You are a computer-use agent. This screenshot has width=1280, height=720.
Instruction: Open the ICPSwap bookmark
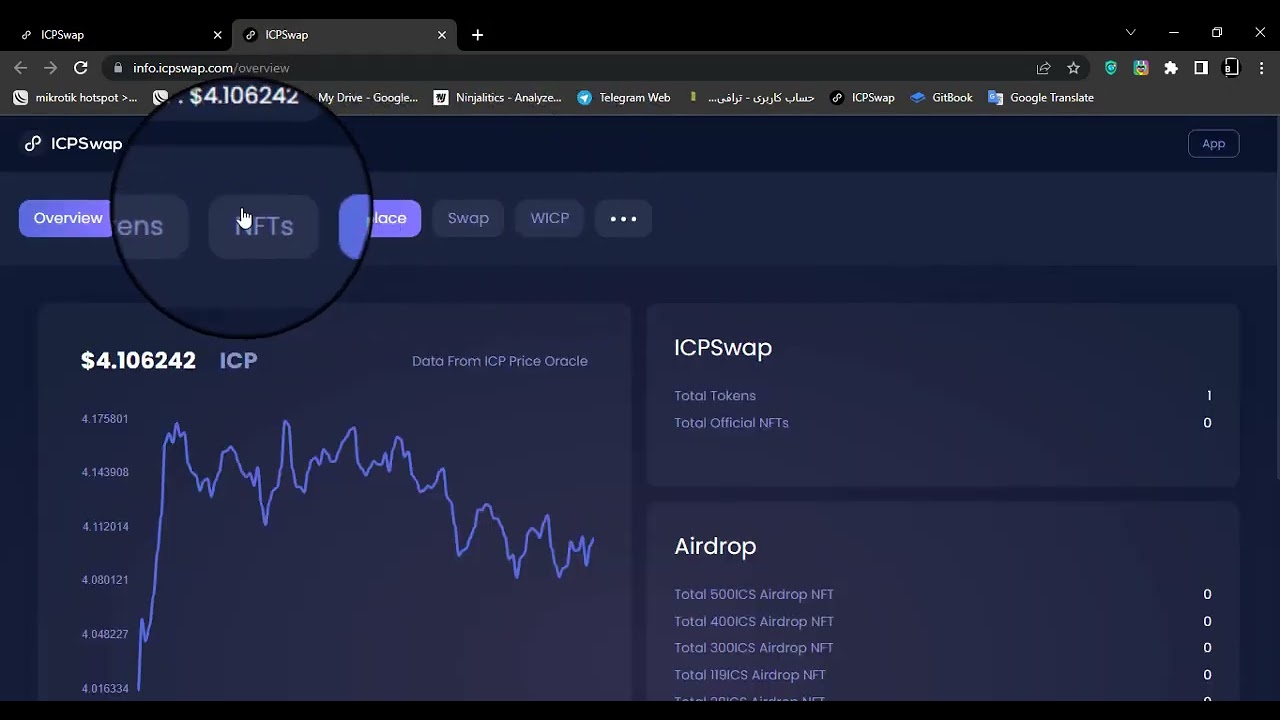coord(862,98)
